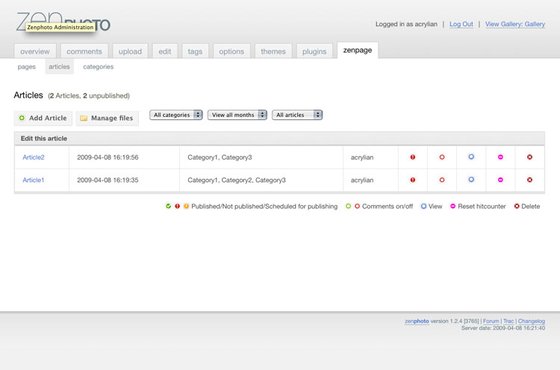The width and height of the screenshot is (560, 370).
Task: Switch to the plugins tab
Action: (314, 51)
